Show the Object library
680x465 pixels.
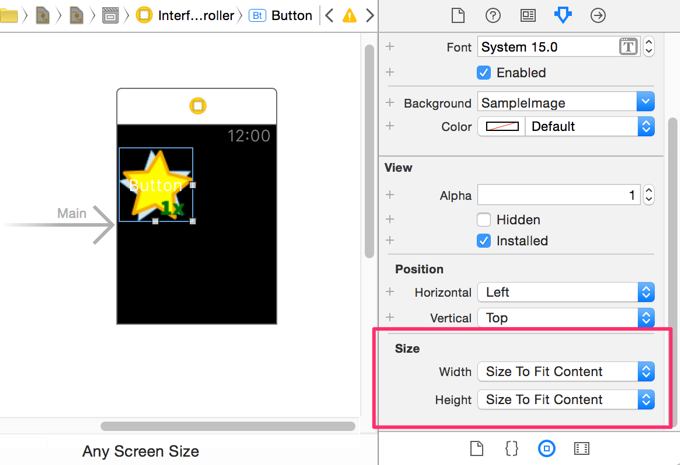click(546, 448)
